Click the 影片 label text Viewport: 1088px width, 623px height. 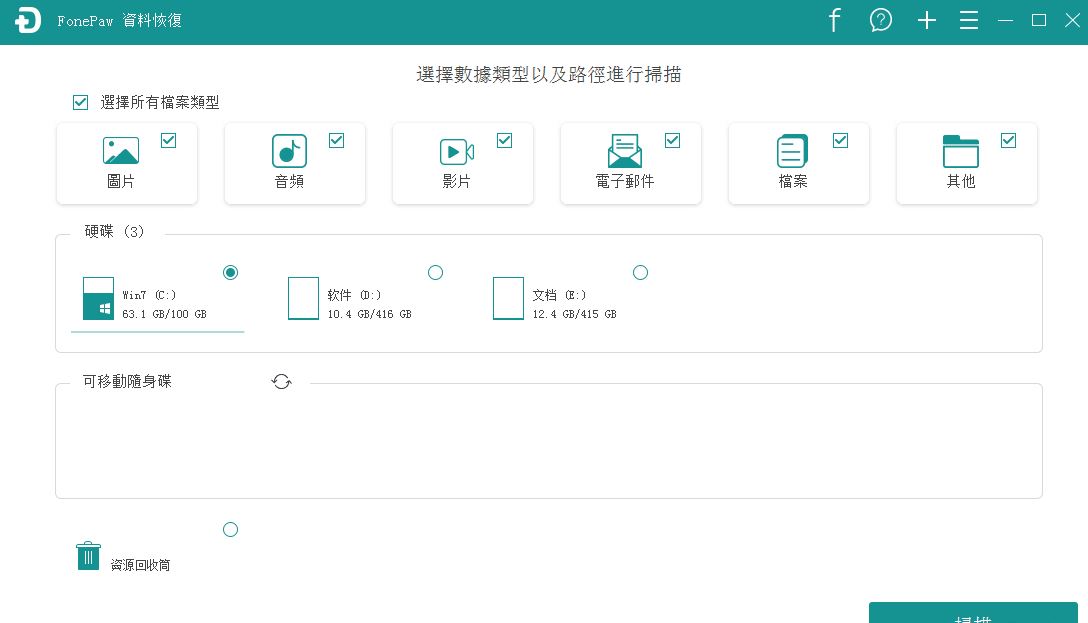[x=457, y=181]
